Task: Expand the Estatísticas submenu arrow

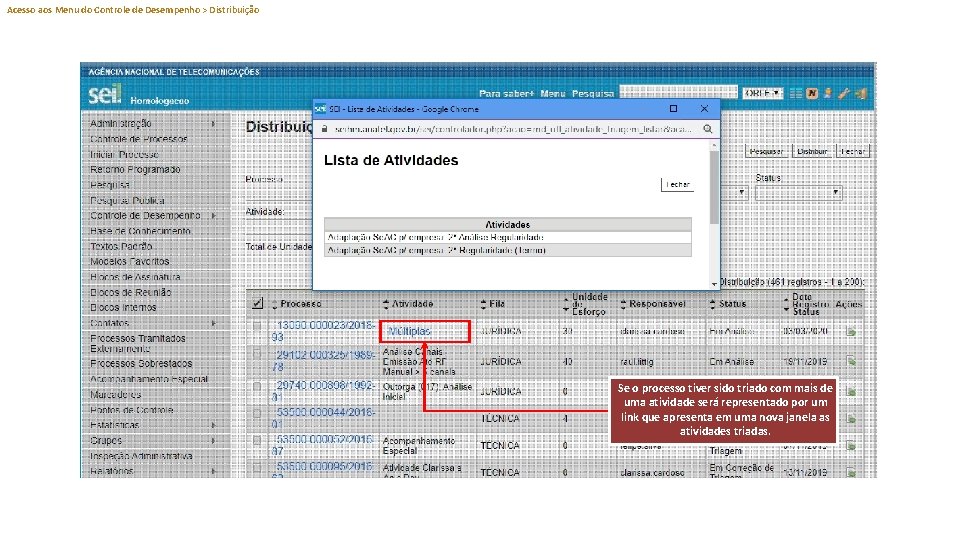Action: [x=213, y=425]
